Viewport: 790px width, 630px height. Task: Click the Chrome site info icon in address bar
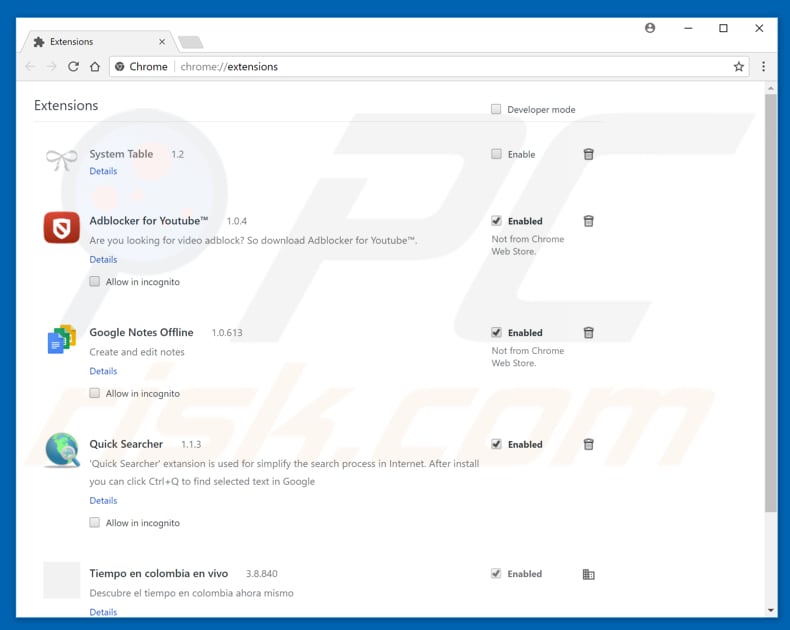(x=119, y=67)
